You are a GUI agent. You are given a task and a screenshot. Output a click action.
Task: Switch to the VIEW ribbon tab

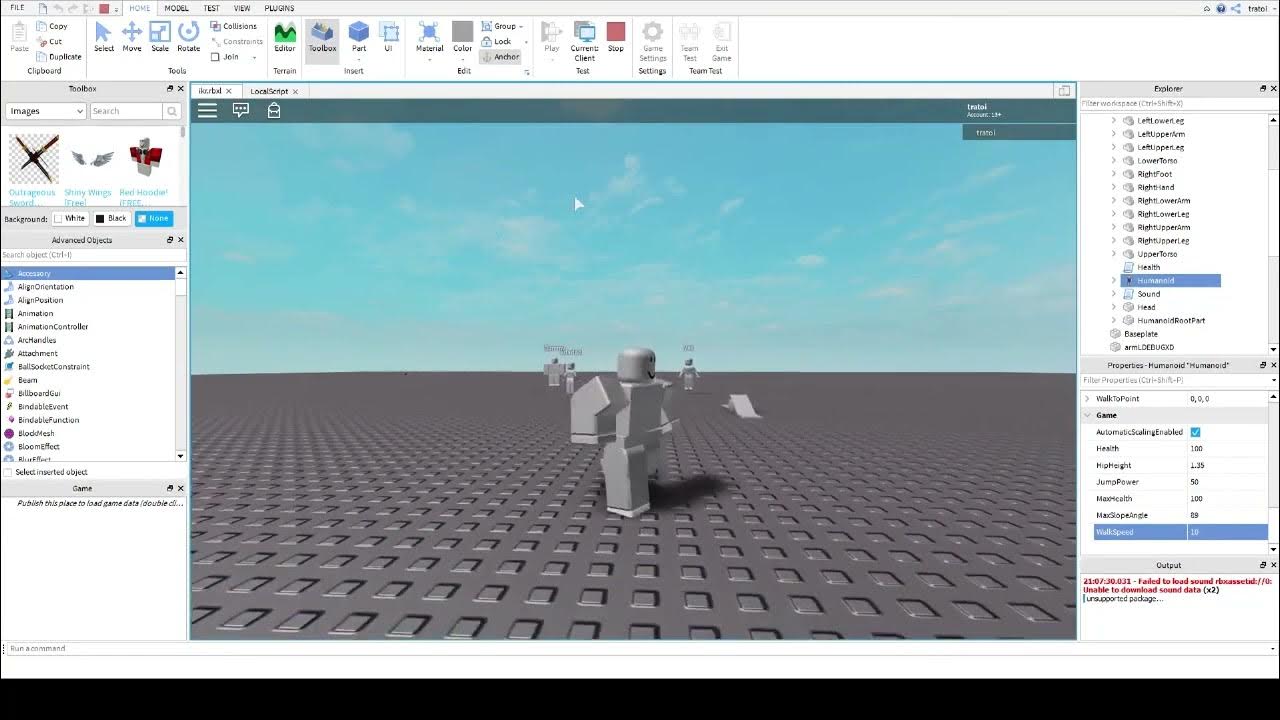242,8
